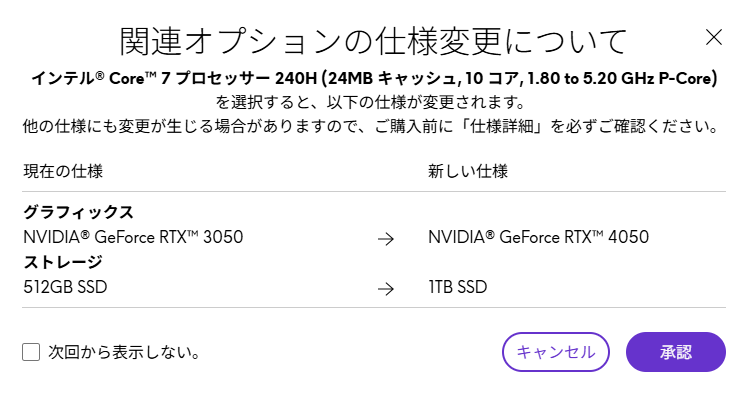Click the 仕様詳細 notice sentence

point(370,126)
